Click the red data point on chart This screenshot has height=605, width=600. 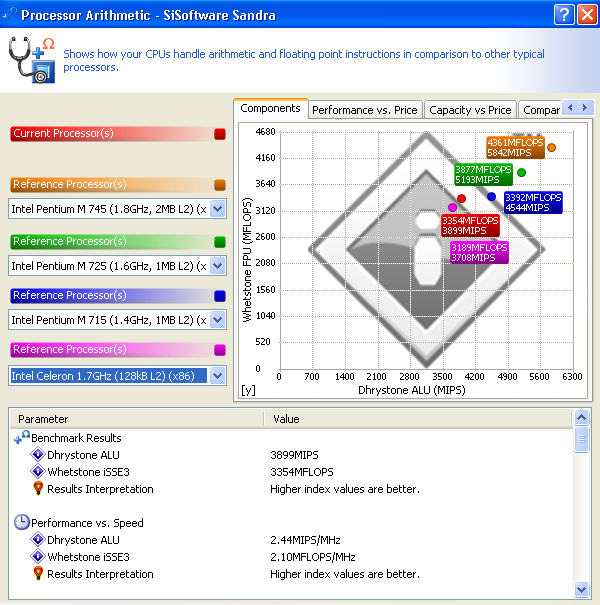(461, 198)
